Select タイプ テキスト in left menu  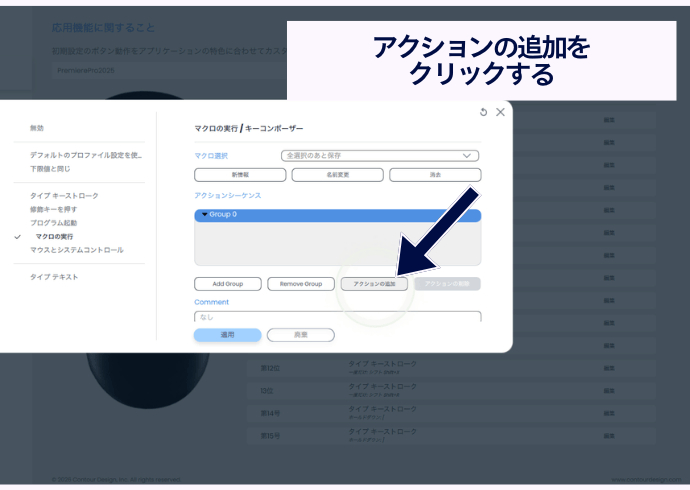[x=54, y=277]
